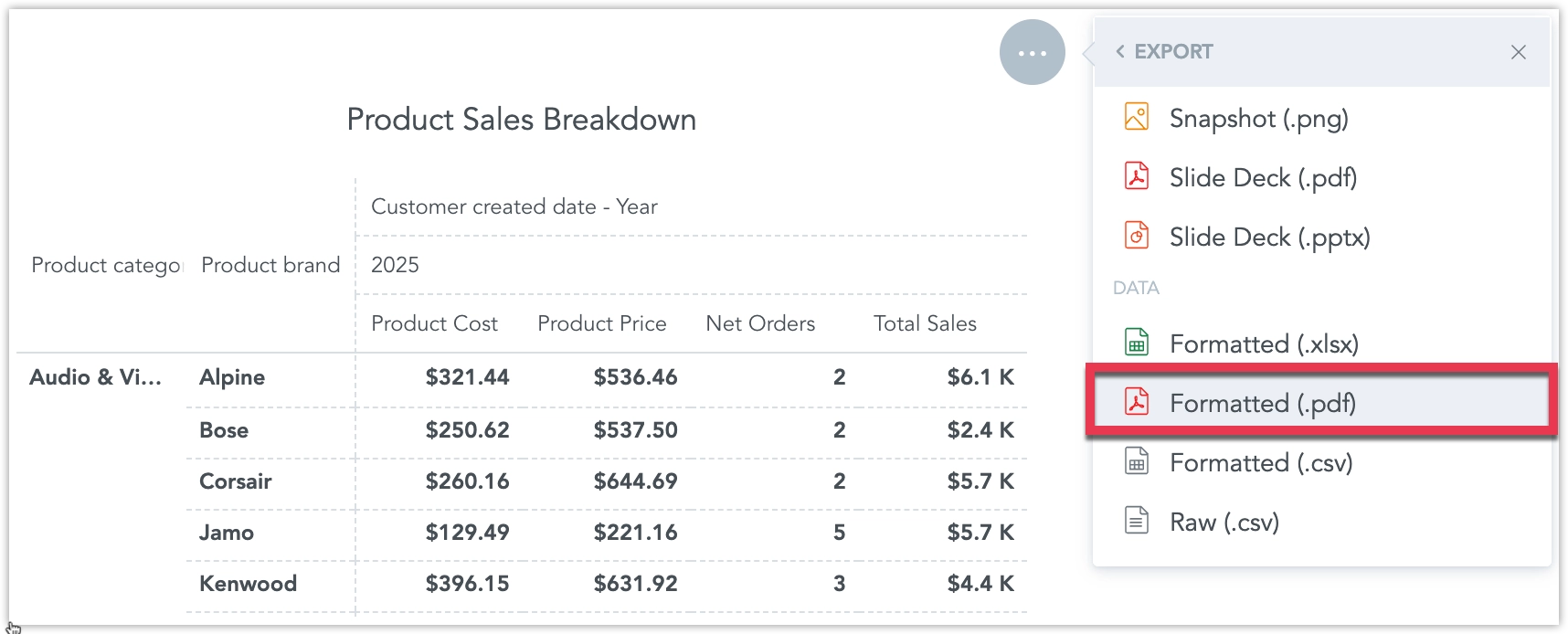Click the Product Cost column header
Viewport: 1568px width, 634px height.
[x=434, y=323]
